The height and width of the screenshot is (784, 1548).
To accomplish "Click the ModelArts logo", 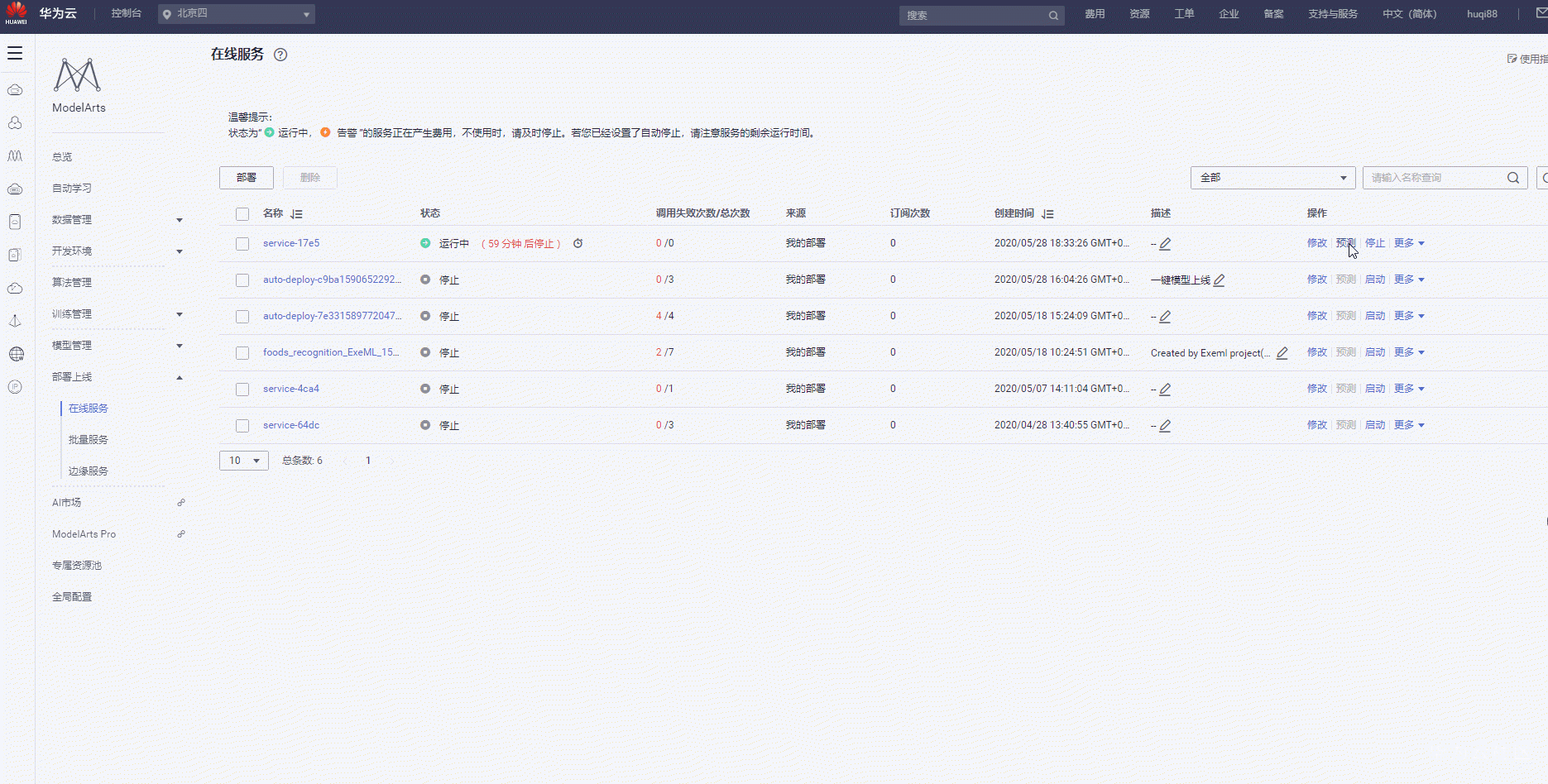I will 77,74.
